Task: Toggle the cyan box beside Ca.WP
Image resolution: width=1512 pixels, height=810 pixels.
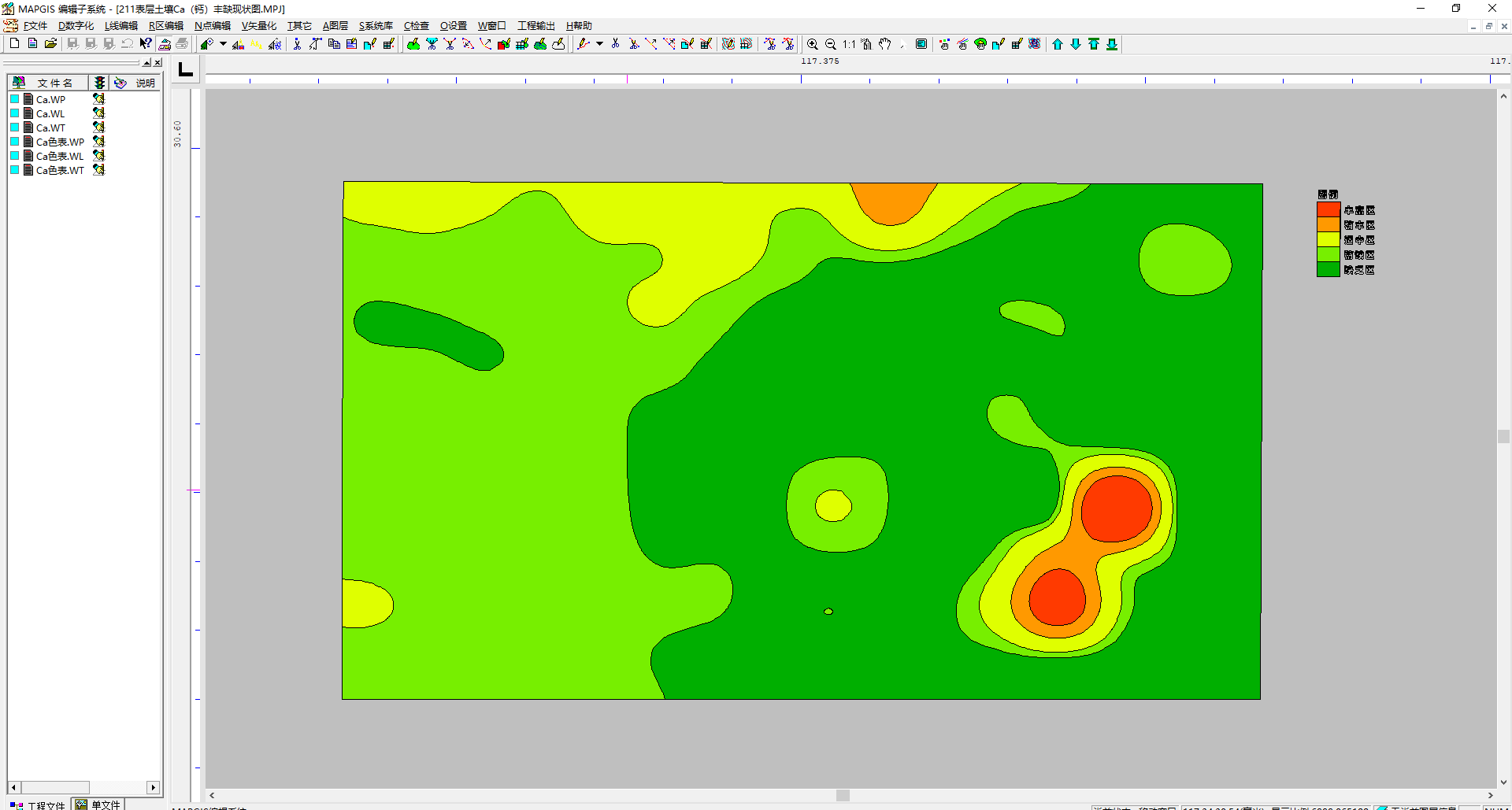Action: pyautogui.click(x=14, y=99)
